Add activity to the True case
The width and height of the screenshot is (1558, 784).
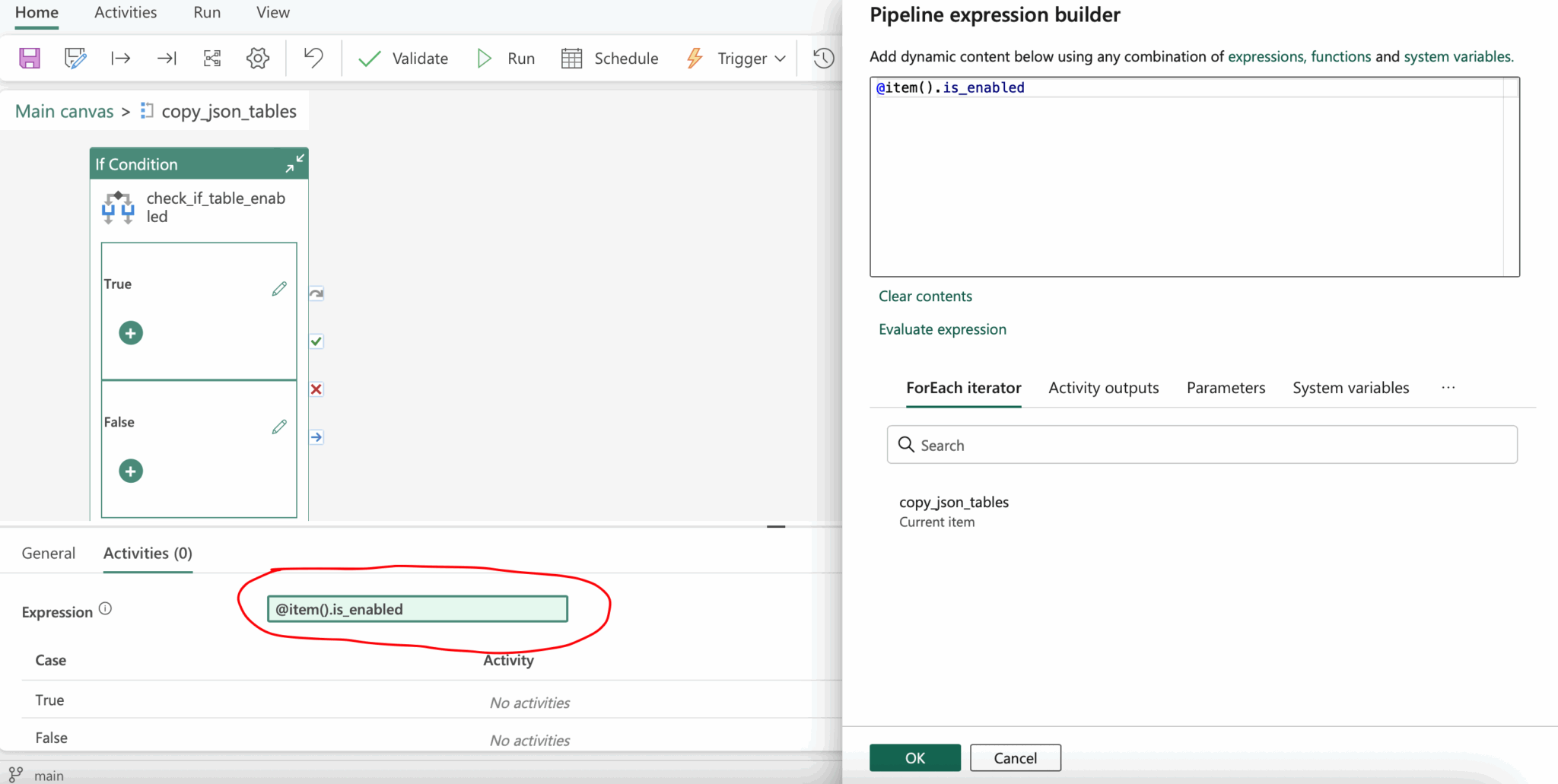coord(131,333)
